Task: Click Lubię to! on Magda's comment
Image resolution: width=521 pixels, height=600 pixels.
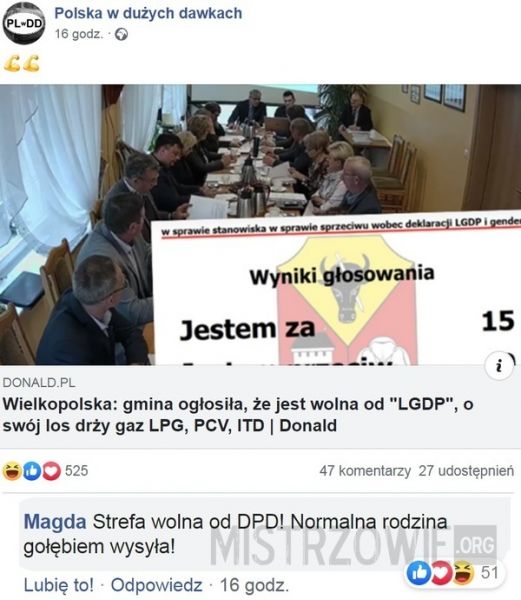Action: click(x=59, y=585)
